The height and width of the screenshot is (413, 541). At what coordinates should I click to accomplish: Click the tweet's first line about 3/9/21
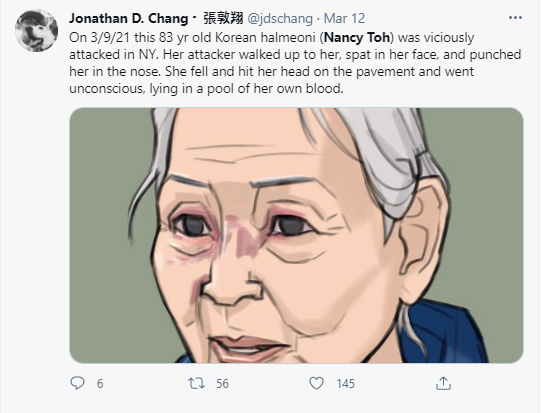pos(272,37)
